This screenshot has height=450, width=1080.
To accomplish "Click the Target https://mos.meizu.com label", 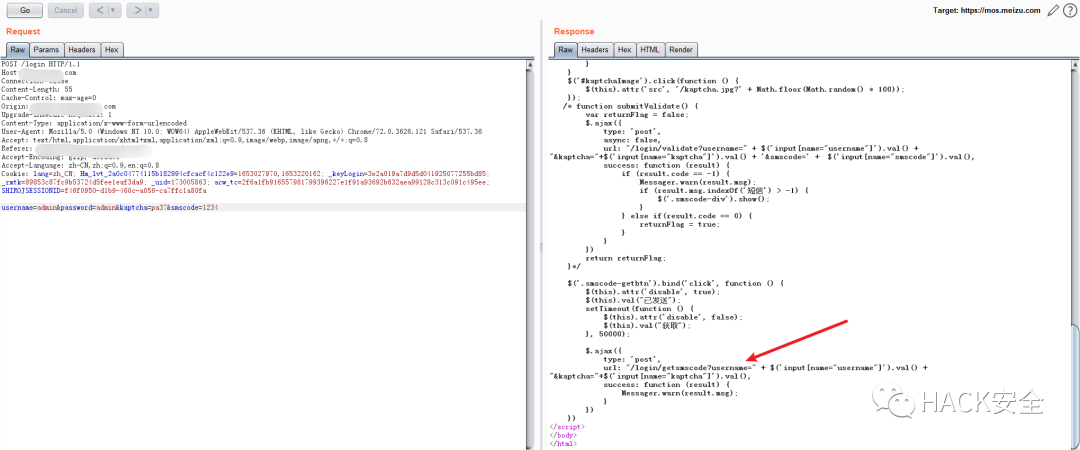I will tap(986, 10).
